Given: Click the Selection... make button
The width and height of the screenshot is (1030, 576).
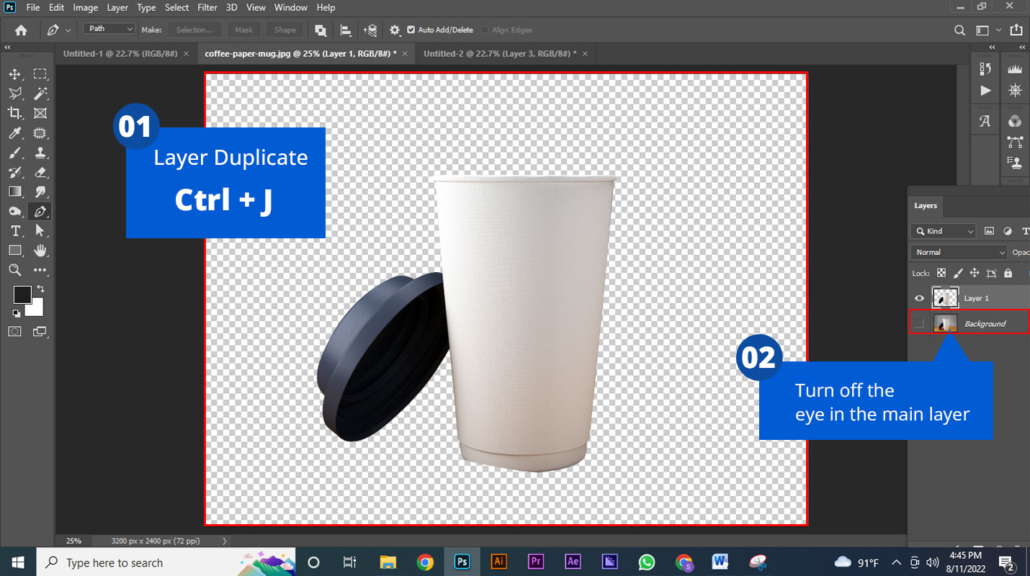Looking at the screenshot, I should click(x=194, y=30).
